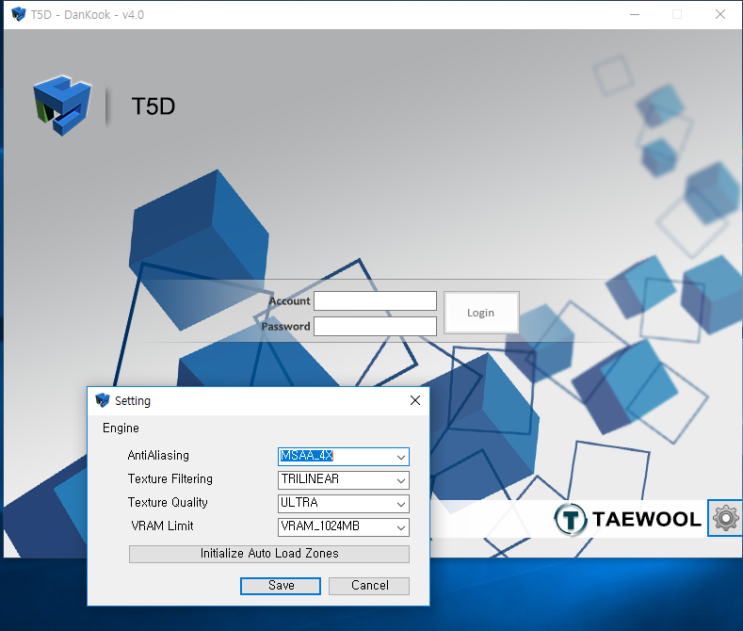This screenshot has height=631, width=743.
Task: Focus the Account input field
Action: (x=375, y=301)
